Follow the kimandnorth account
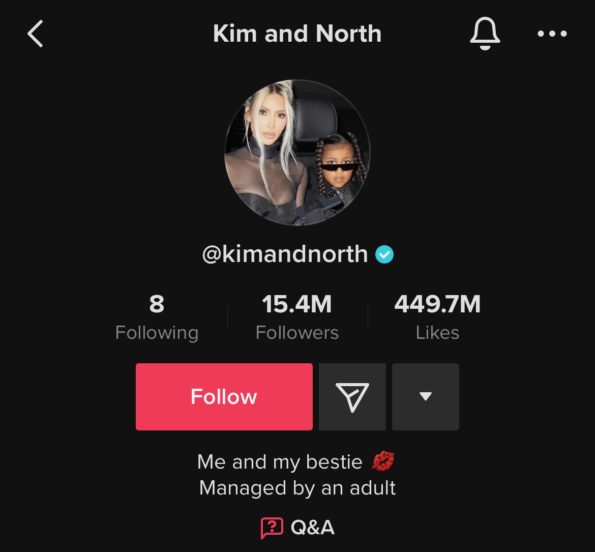The height and width of the screenshot is (552, 595). click(224, 397)
